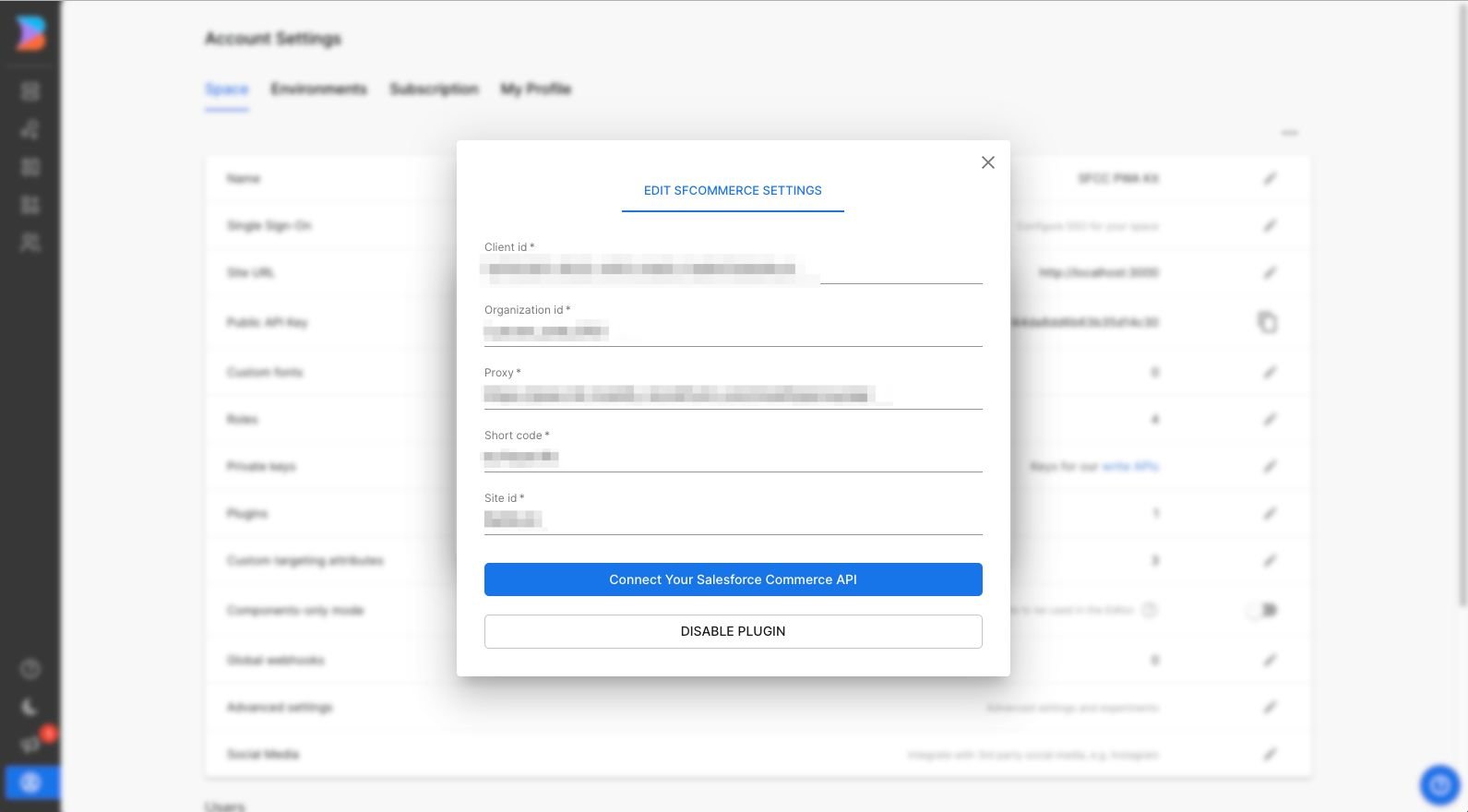1468x812 pixels.
Task: Edit Advanced settings pencil icon
Action: pos(1271,707)
